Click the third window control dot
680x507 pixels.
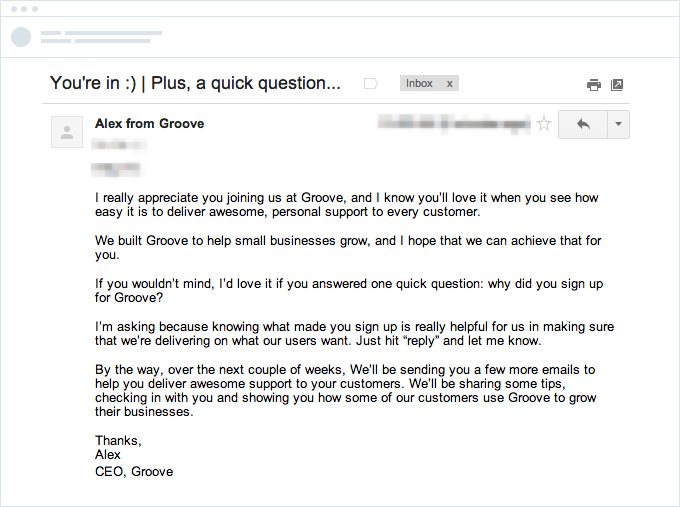(35, 9)
